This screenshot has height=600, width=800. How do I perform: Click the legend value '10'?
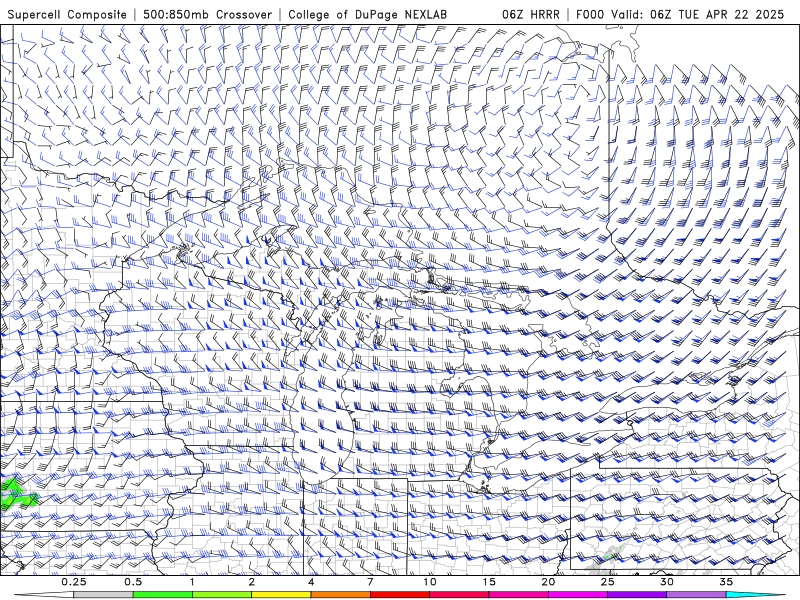point(430,582)
